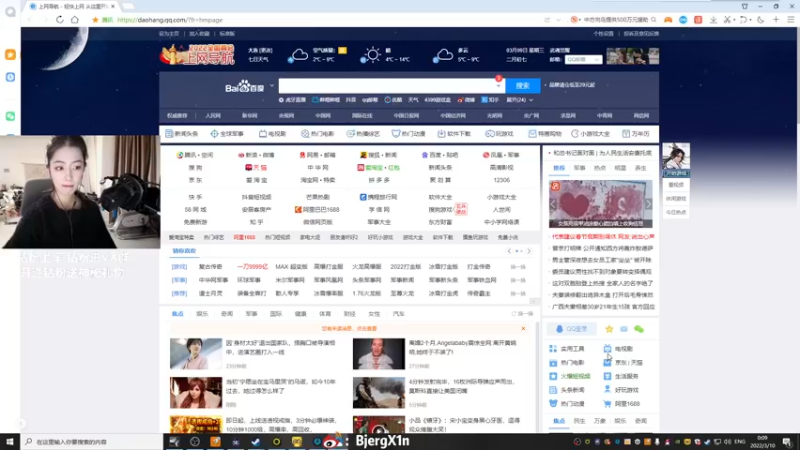Open the 拼多多 link
This screenshot has height=450, width=800.
(x=379, y=180)
